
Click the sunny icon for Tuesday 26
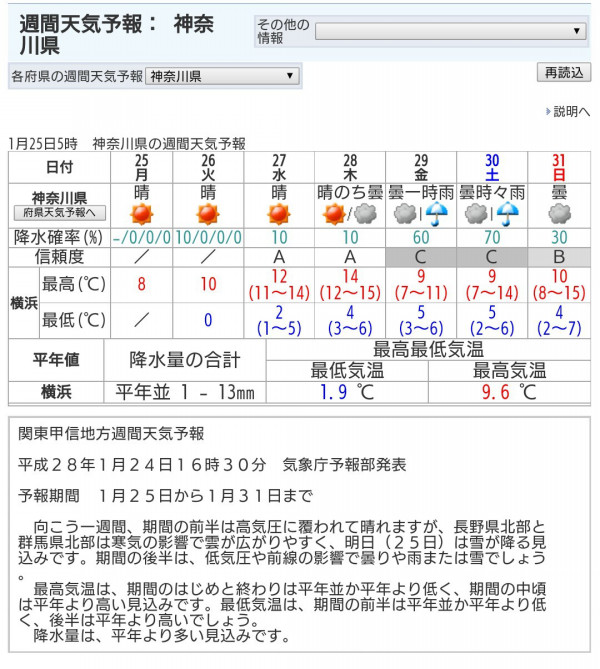(208, 214)
